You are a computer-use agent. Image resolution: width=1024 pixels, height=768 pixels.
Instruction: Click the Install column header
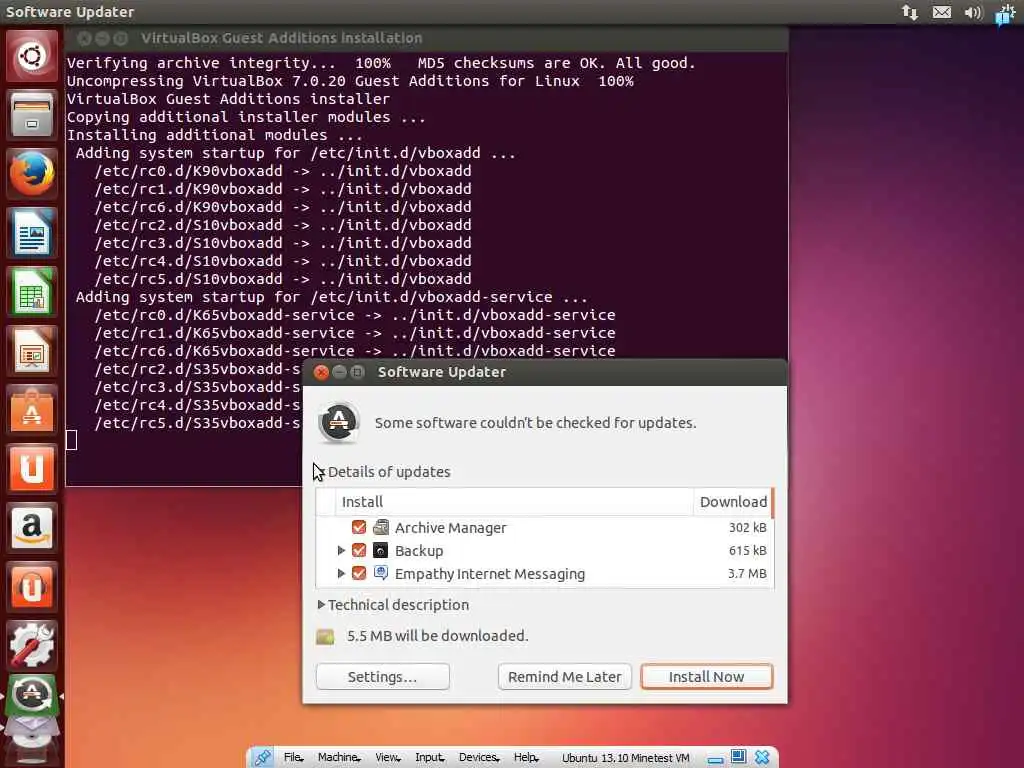[x=514, y=502]
